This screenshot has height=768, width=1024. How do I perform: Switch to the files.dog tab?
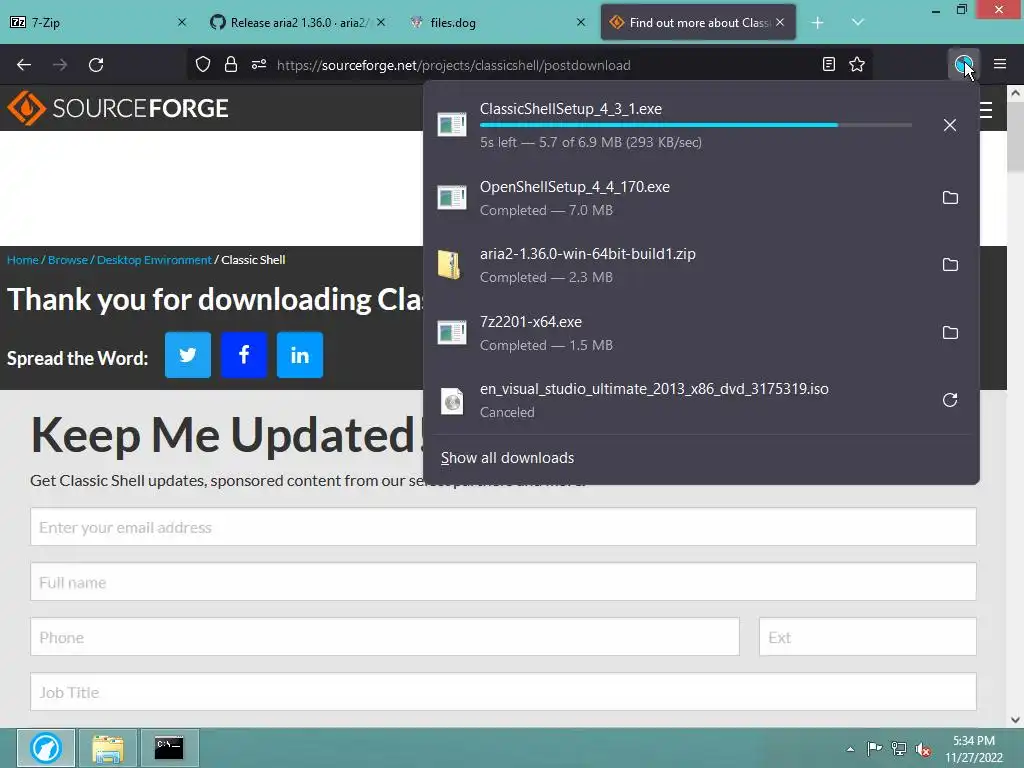coord(496,22)
